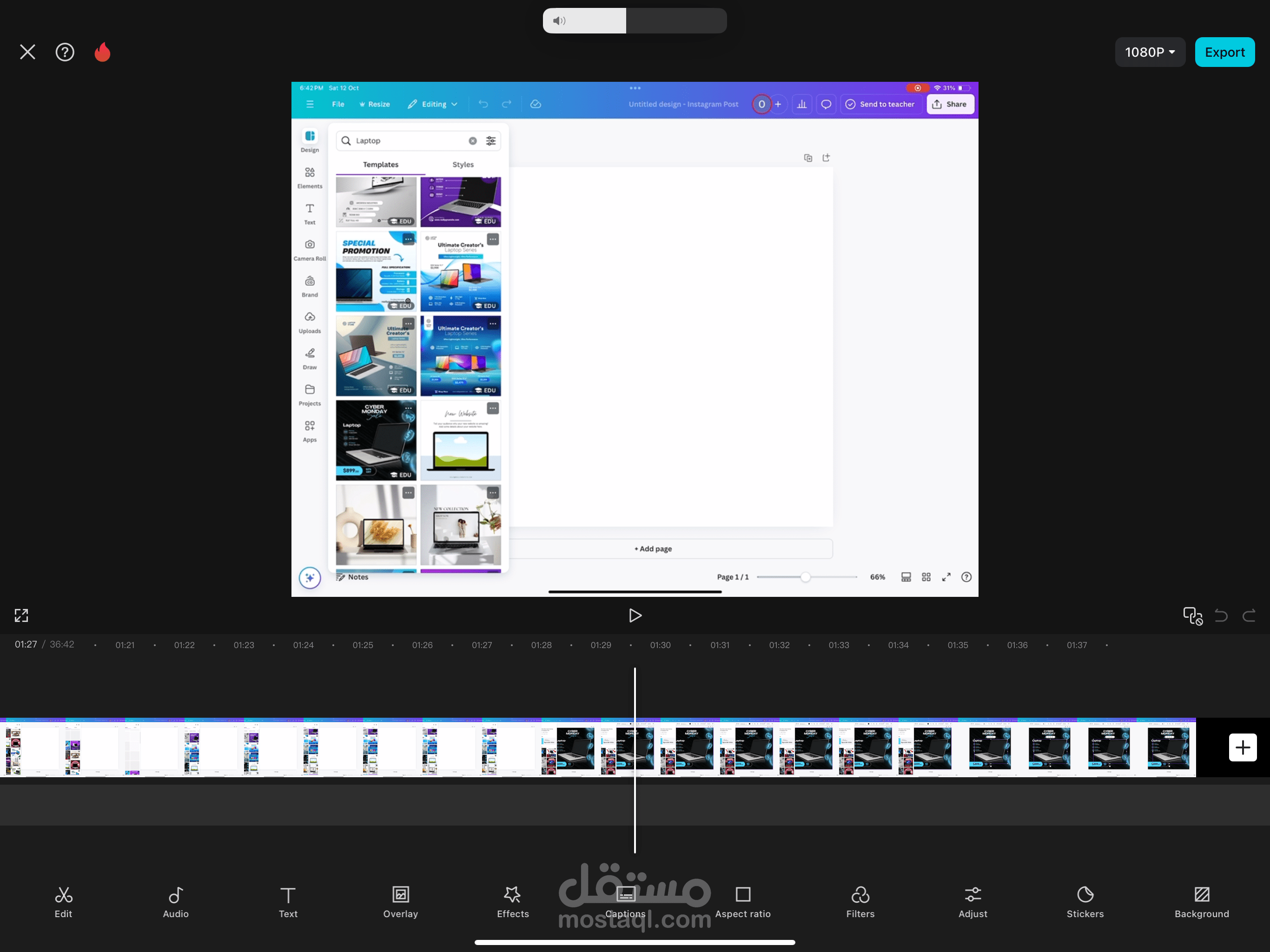Adjust the volume slider at top
The height and width of the screenshot is (952, 1270).
pyautogui.click(x=635, y=20)
